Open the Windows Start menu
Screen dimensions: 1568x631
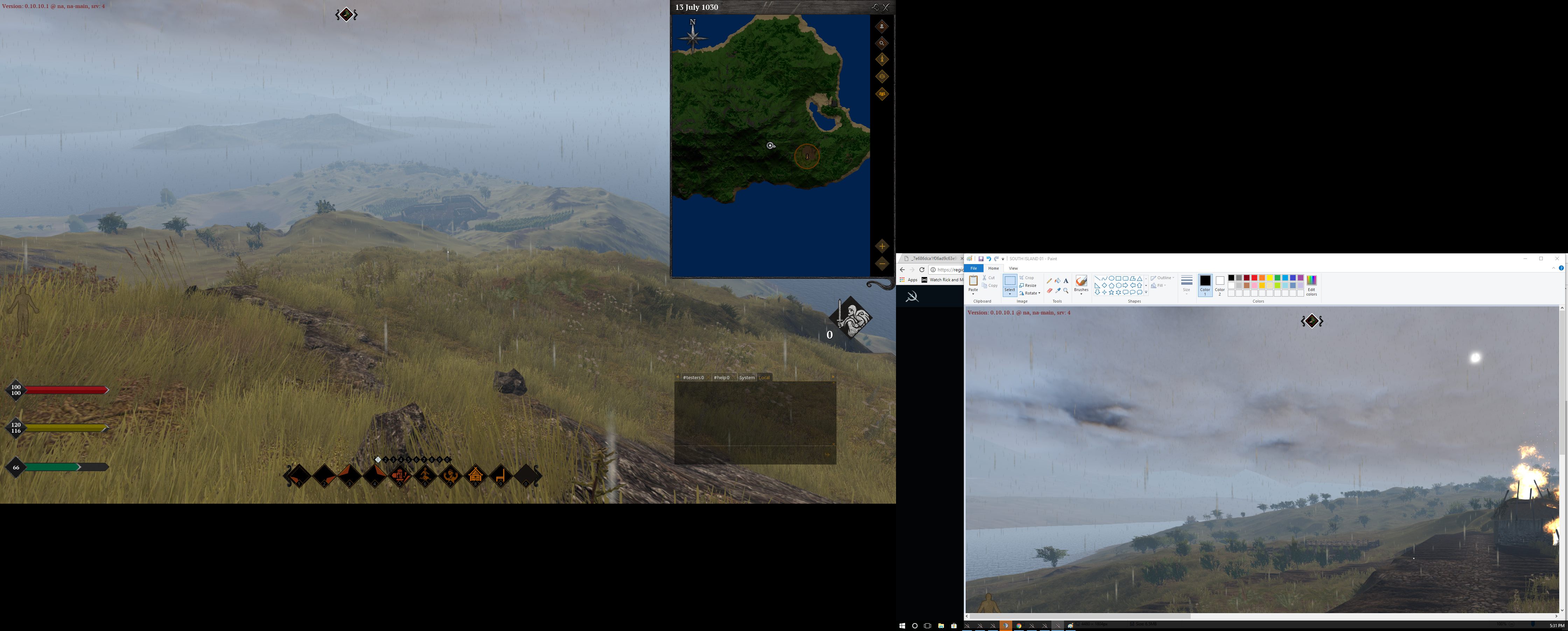(x=902, y=625)
